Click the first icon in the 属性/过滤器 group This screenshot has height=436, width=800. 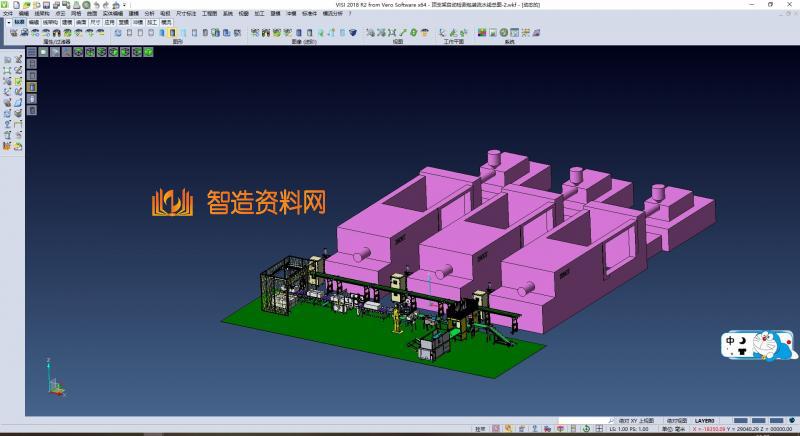pyautogui.click(x=13, y=33)
